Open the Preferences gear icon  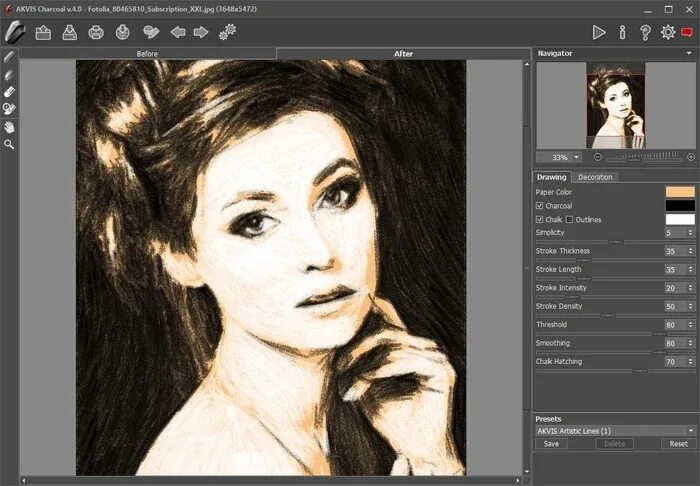(668, 32)
